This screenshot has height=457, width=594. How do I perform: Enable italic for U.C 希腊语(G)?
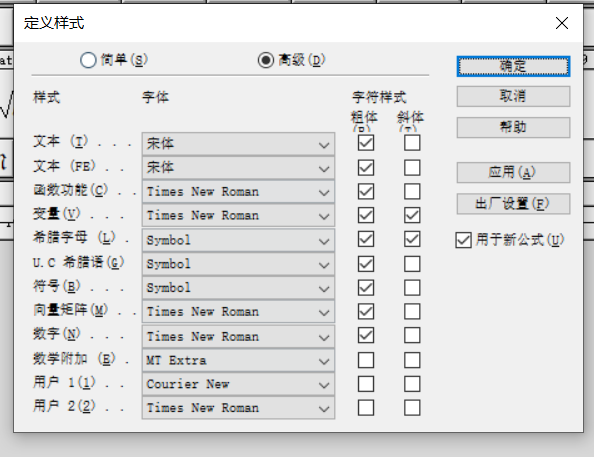(x=412, y=264)
